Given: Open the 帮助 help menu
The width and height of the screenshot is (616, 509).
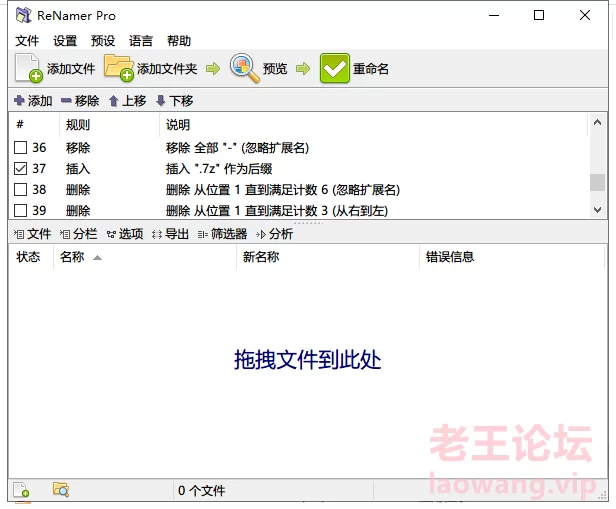Looking at the screenshot, I should click(179, 41).
